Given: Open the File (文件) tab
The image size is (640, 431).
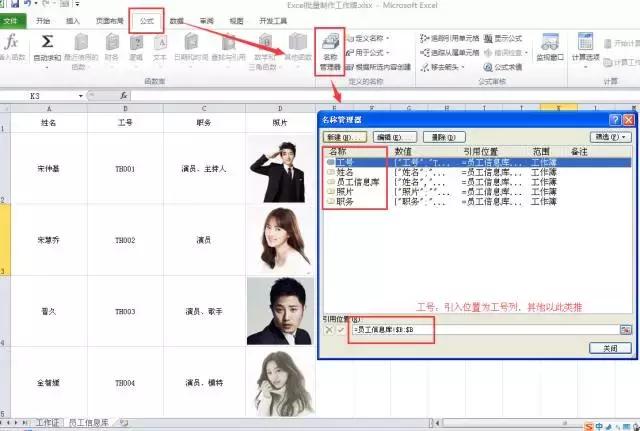Looking at the screenshot, I should pyautogui.click(x=13, y=21).
